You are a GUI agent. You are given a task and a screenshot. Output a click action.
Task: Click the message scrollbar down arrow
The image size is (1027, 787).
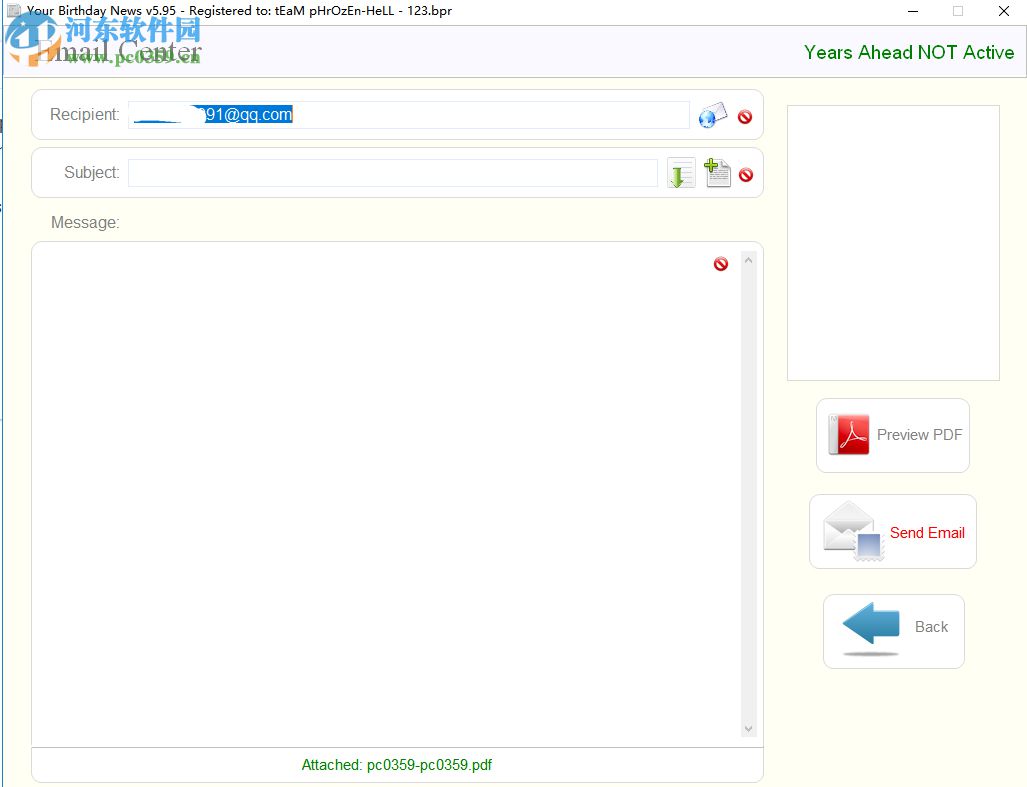click(749, 729)
